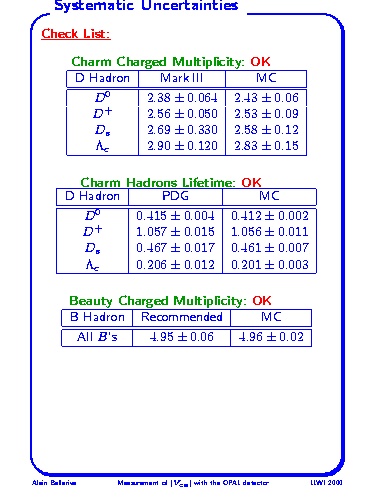This screenshot has width=375, height=500.
Task: Select the Recommended value 4.95 ± 0.06
Action: tap(182, 337)
